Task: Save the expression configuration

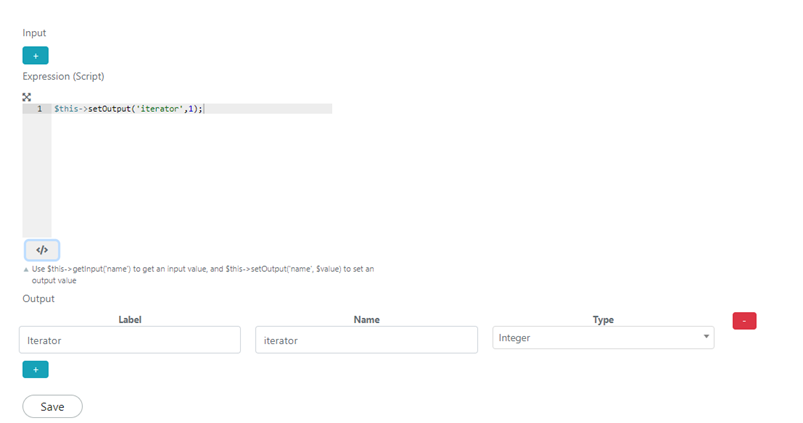Action: (x=52, y=407)
